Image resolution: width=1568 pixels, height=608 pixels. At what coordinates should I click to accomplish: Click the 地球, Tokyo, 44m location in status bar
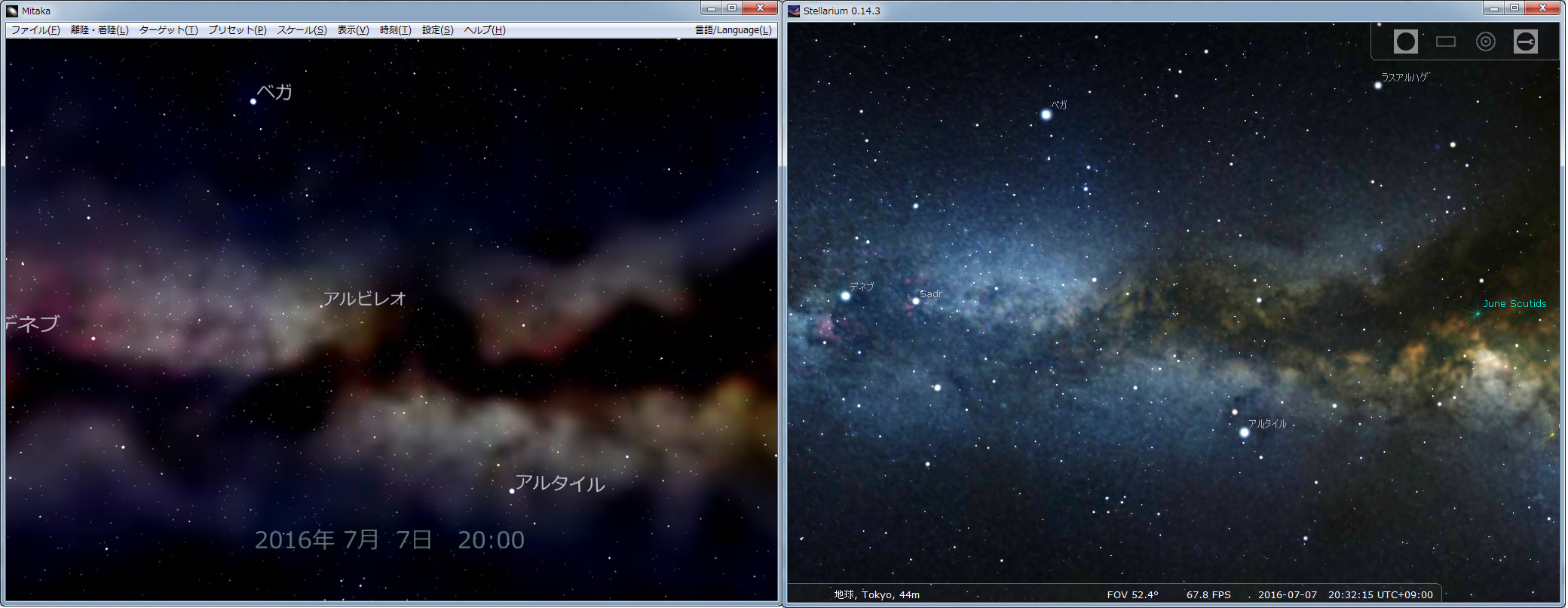877,594
